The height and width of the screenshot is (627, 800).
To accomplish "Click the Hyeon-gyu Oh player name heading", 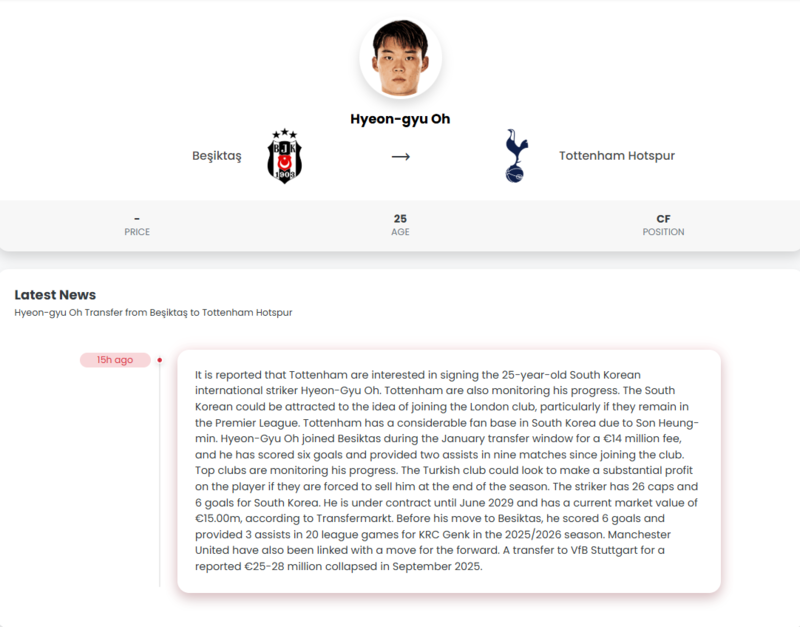I will pyautogui.click(x=401, y=119).
